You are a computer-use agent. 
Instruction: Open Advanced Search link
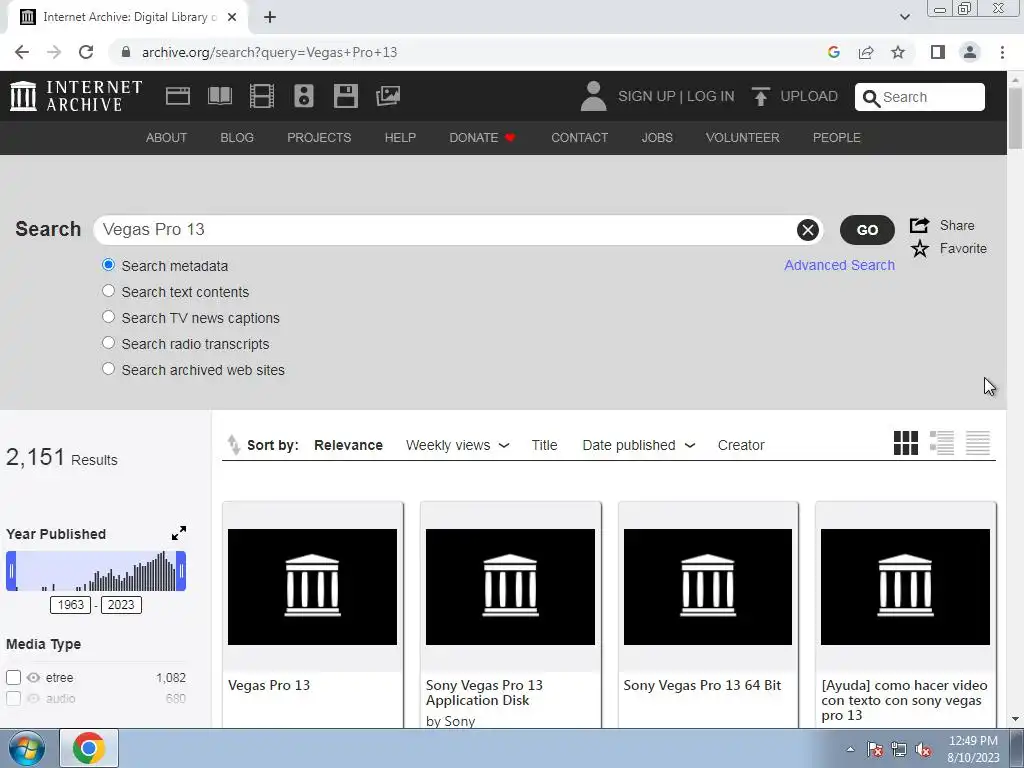pos(839,265)
